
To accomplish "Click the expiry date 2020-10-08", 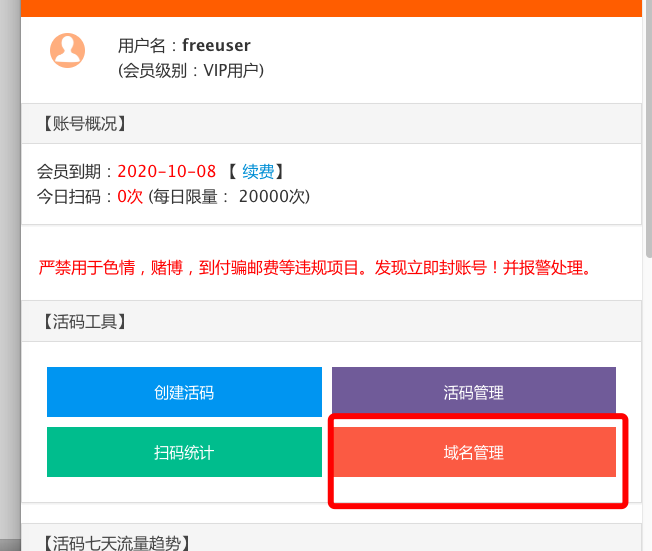I will [x=167, y=171].
